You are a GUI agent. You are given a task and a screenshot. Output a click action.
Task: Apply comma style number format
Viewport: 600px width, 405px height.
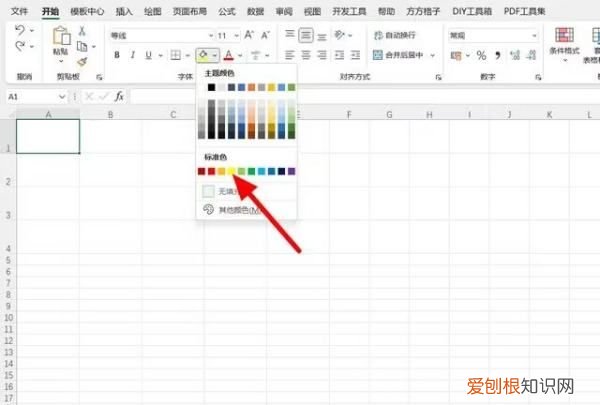[498, 56]
